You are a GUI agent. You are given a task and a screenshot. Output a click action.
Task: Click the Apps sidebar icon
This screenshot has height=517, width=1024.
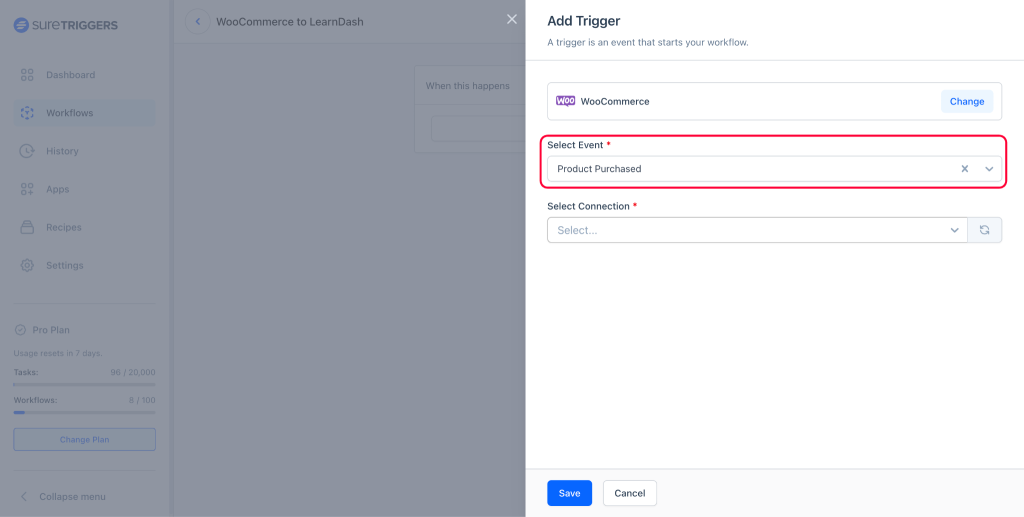(x=27, y=189)
